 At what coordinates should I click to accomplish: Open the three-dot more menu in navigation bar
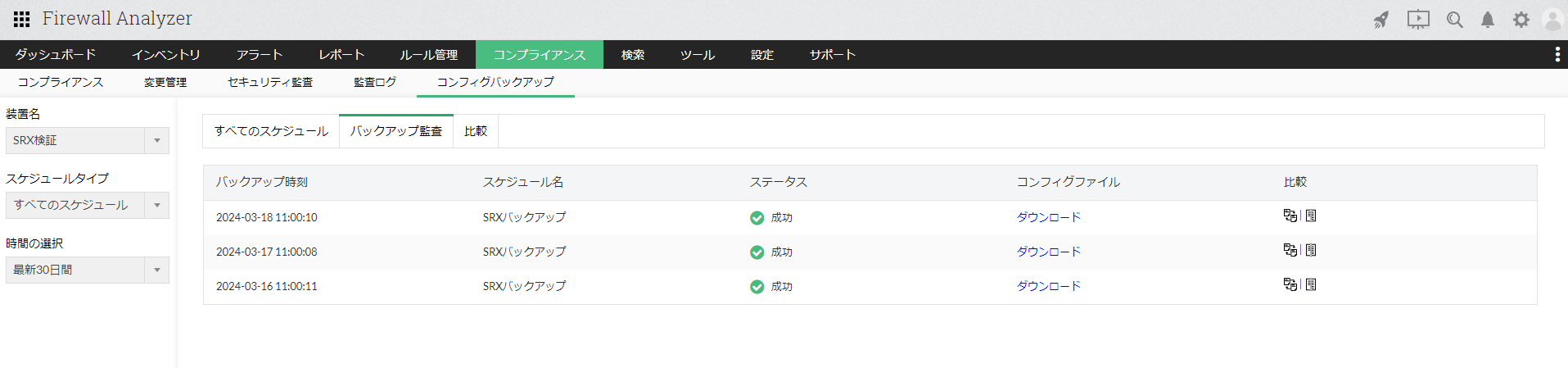click(x=1557, y=54)
